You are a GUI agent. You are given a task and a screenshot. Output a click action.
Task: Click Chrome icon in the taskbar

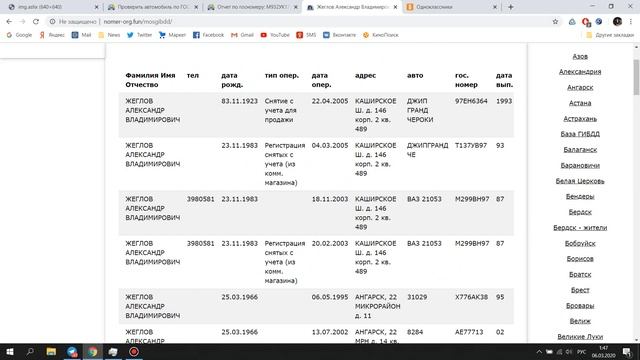(93, 352)
